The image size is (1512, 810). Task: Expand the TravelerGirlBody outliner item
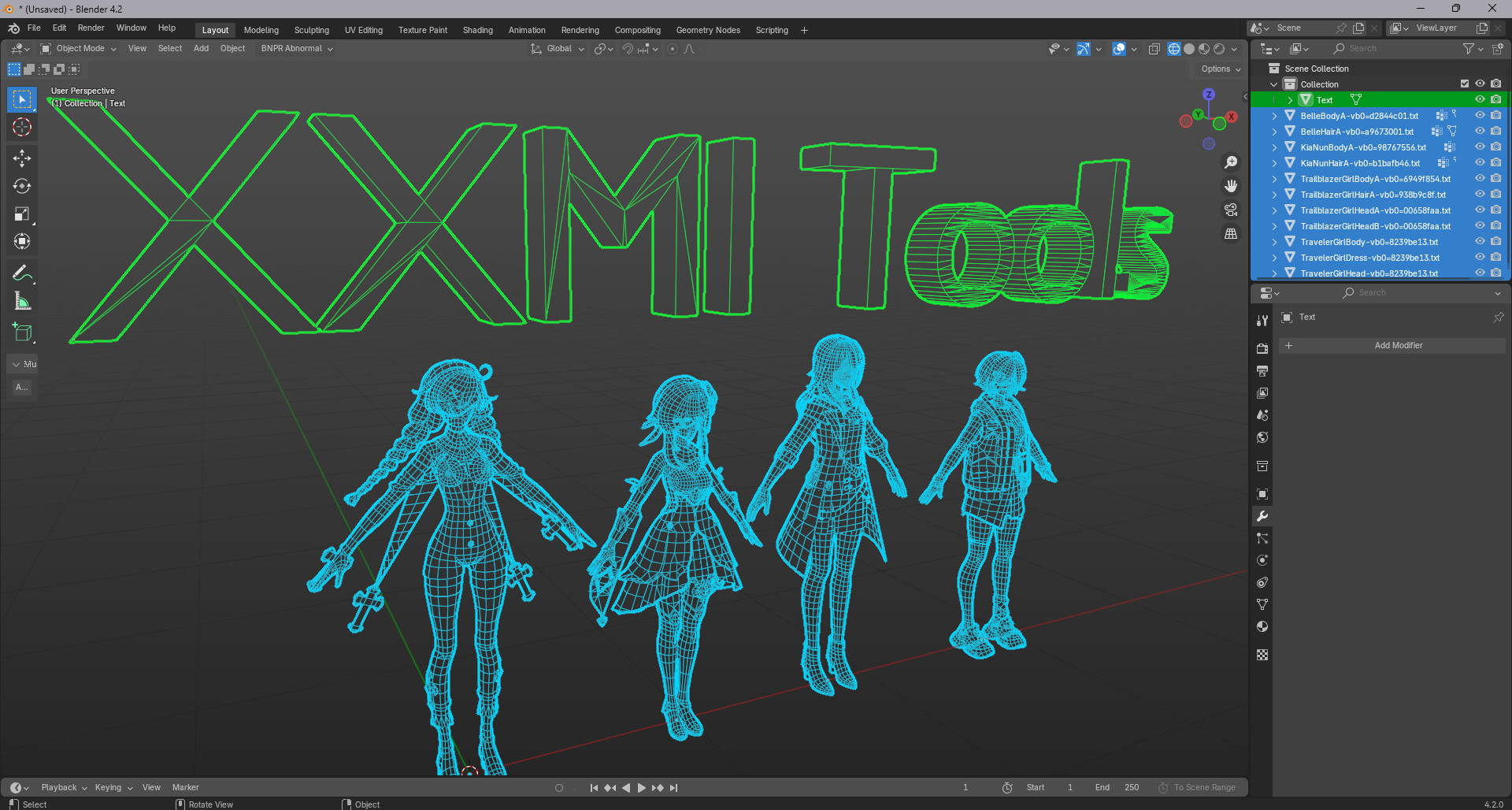[1275, 242]
